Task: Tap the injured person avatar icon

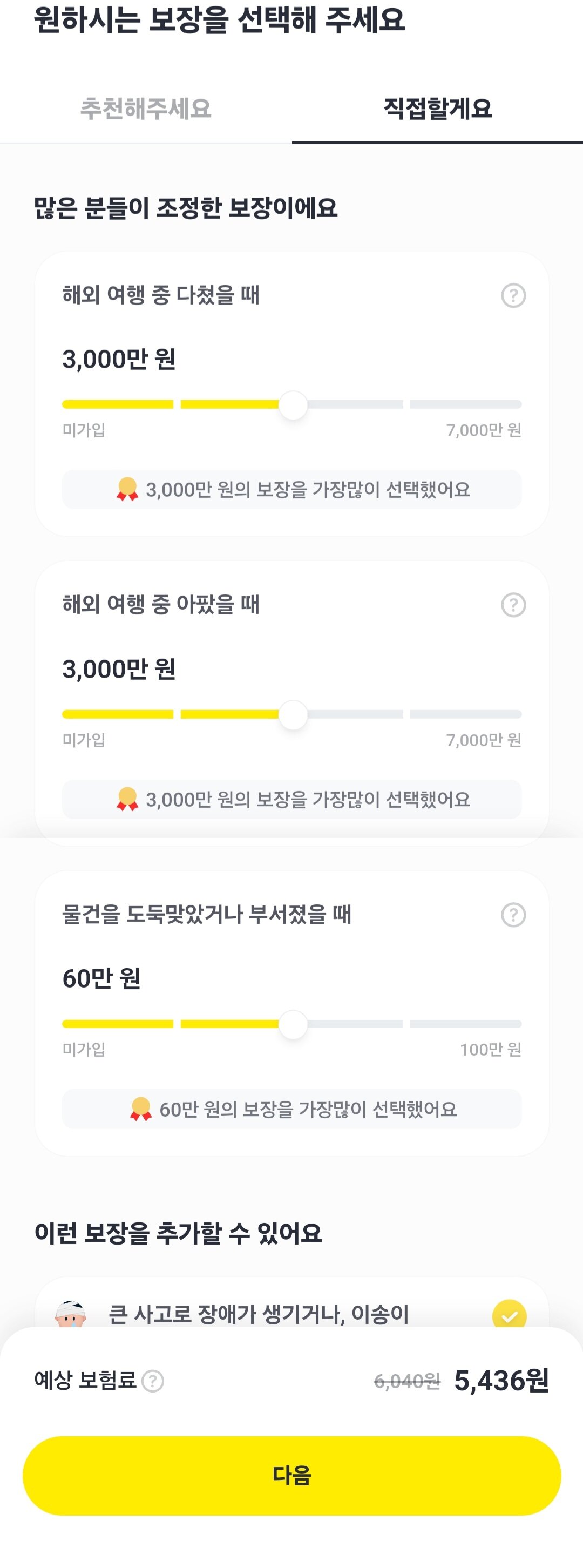Action: [70, 1315]
